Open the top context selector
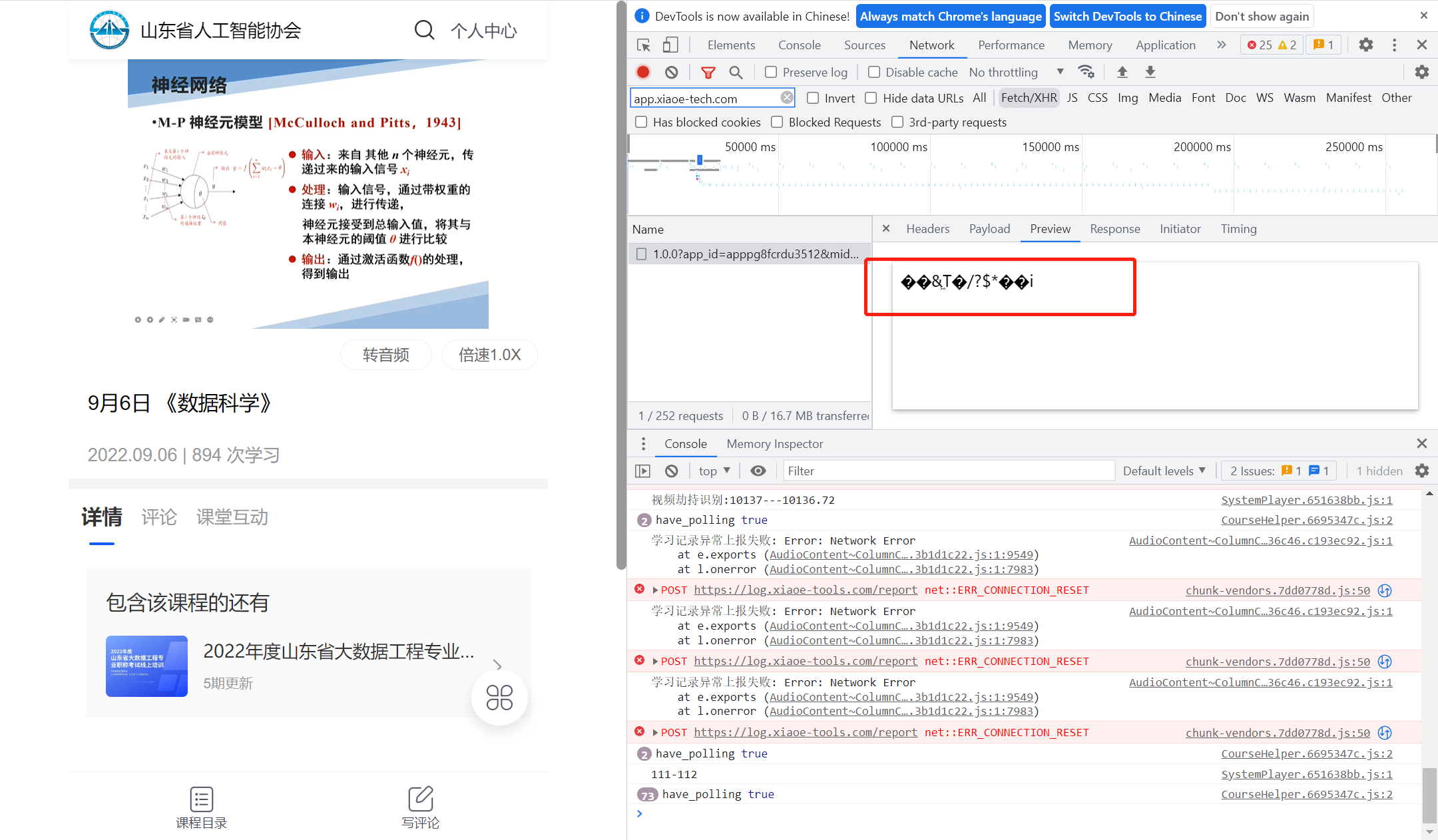The height and width of the screenshot is (840, 1438). click(x=714, y=471)
